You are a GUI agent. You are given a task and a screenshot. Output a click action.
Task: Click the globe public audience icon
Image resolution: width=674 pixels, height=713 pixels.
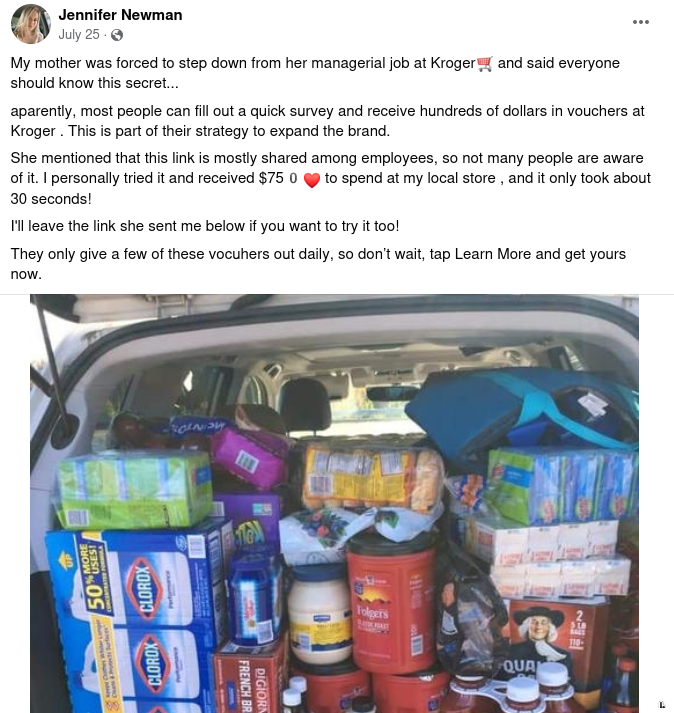[117, 35]
